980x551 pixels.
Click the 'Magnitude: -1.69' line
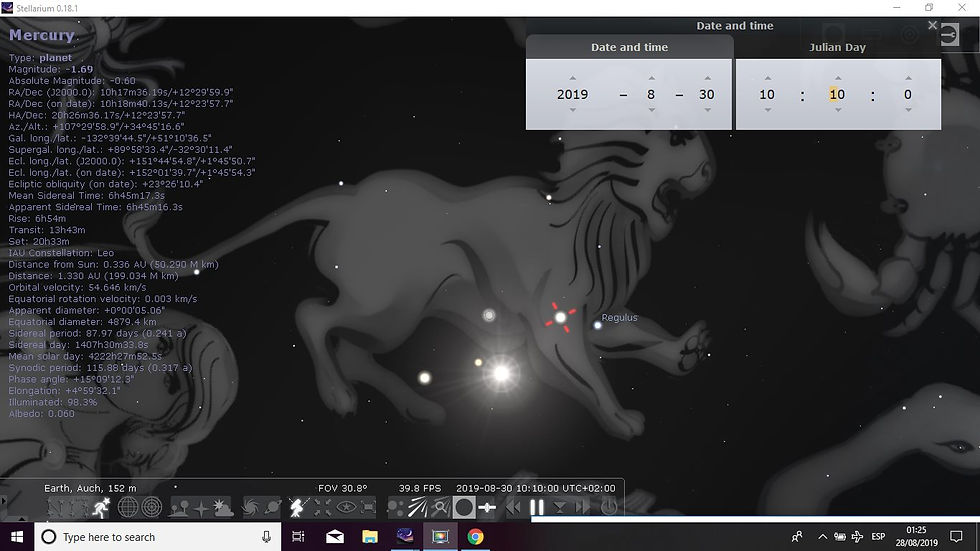pyautogui.click(x=51, y=69)
